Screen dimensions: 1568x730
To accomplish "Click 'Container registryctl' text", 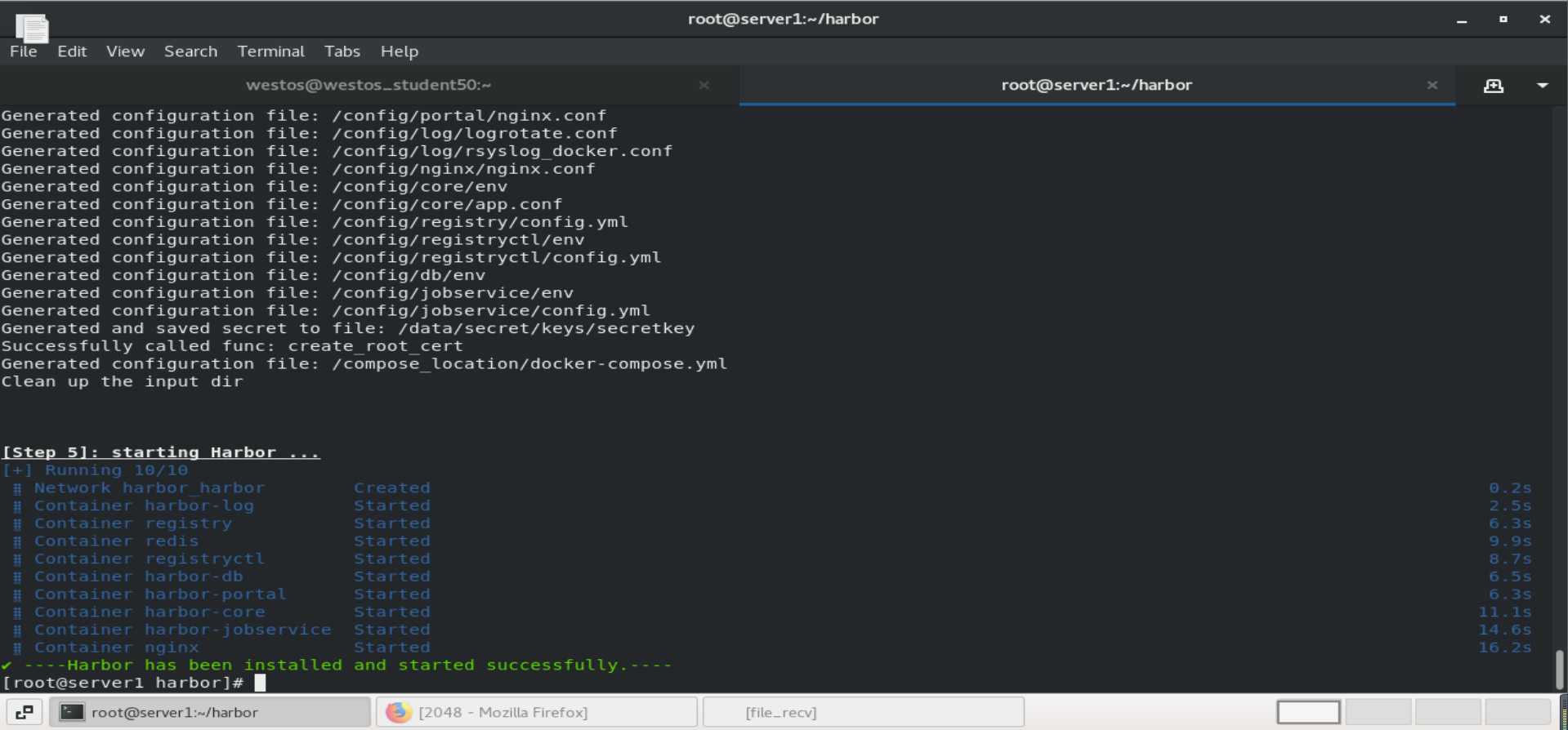I will coord(150,559).
